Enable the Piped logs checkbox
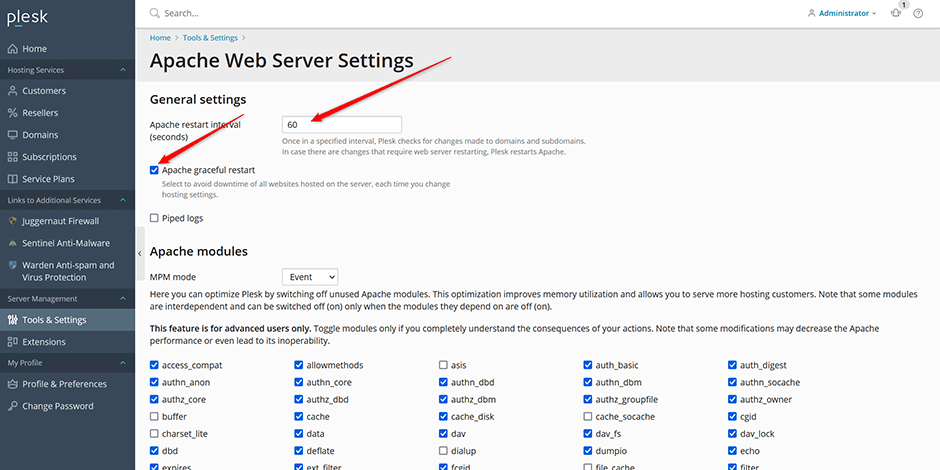 tap(154, 218)
